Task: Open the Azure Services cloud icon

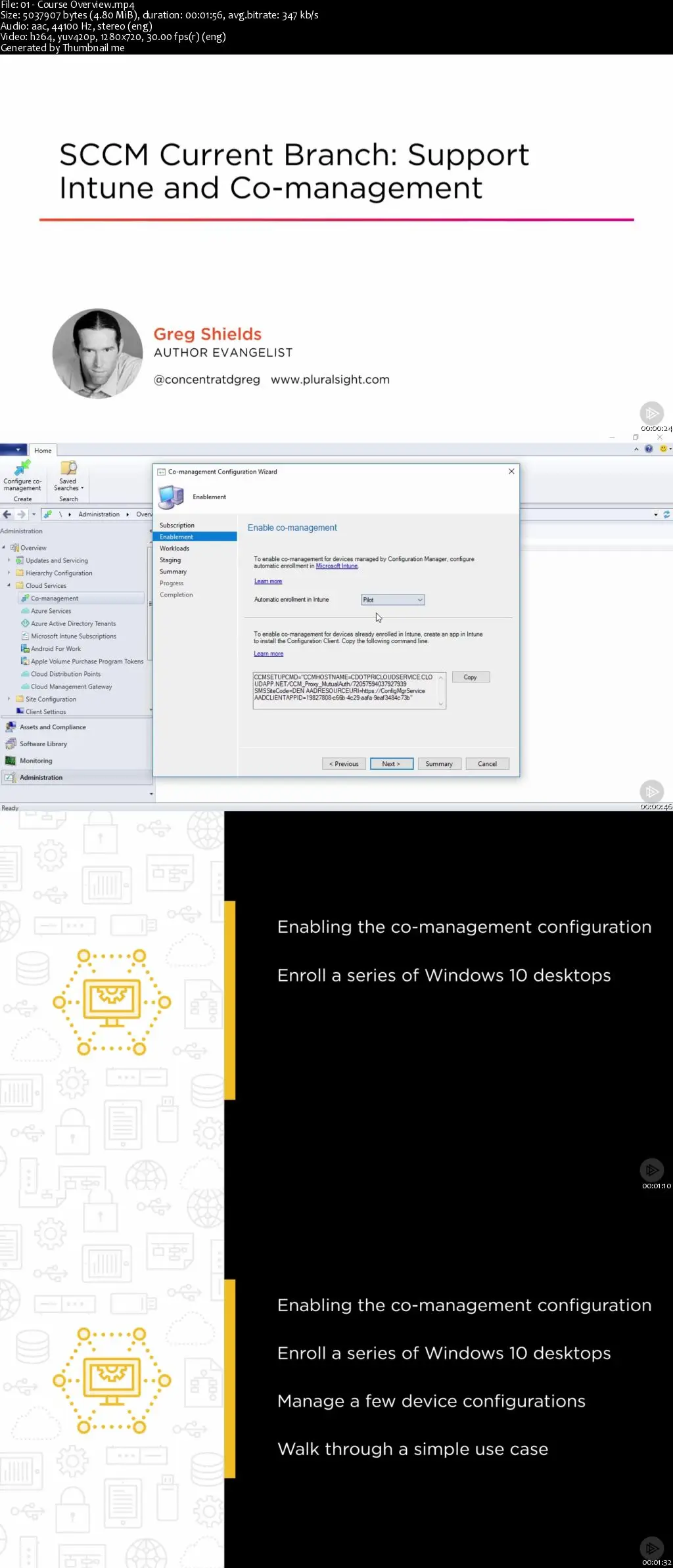Action: coord(25,611)
